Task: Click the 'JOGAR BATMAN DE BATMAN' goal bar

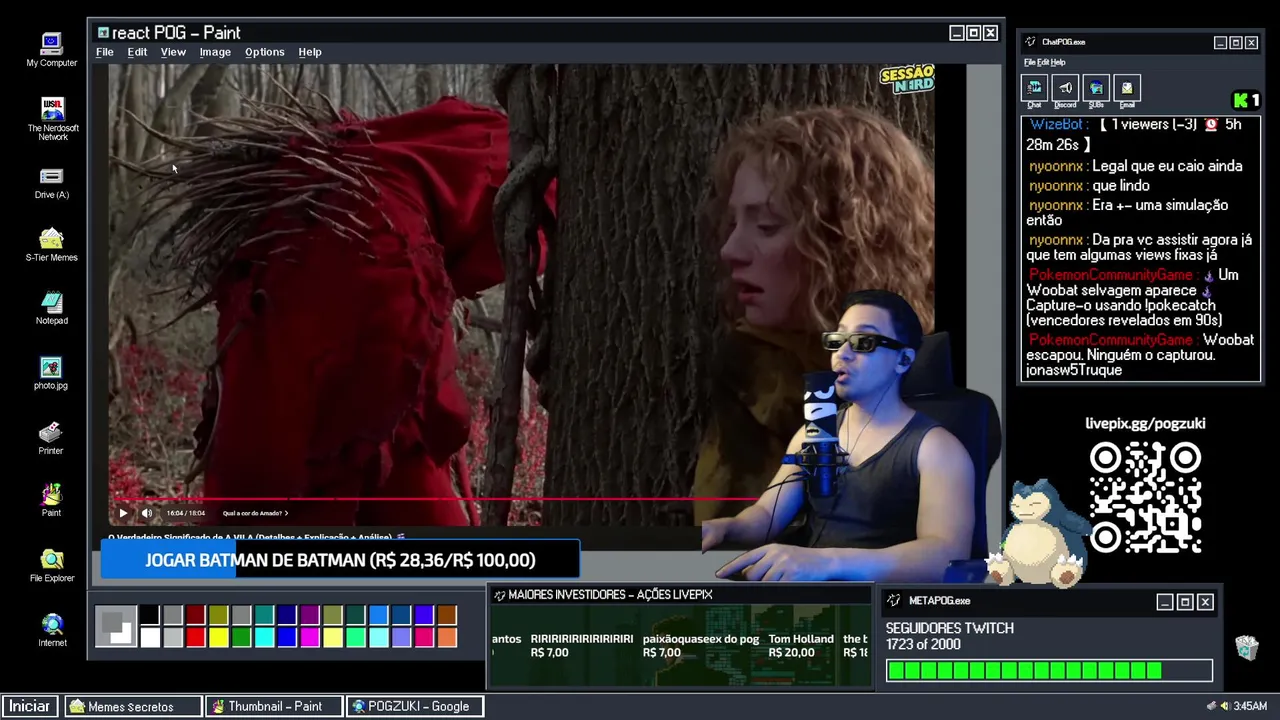Action: (x=340, y=560)
